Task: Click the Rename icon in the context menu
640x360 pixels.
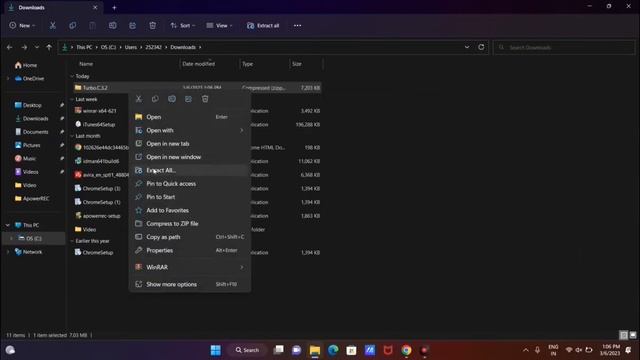Action: pos(172,99)
